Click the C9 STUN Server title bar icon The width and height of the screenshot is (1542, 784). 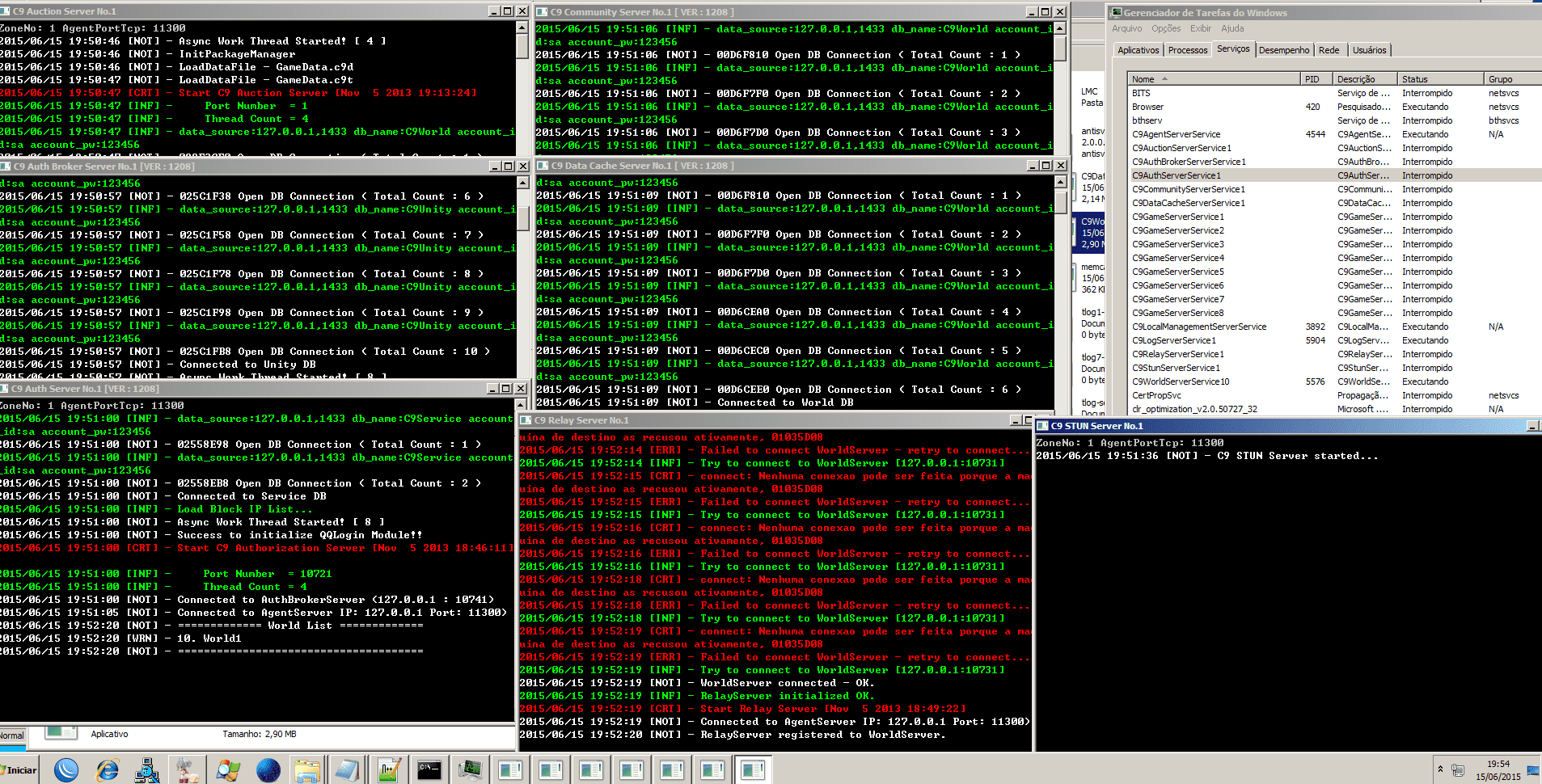click(1043, 426)
